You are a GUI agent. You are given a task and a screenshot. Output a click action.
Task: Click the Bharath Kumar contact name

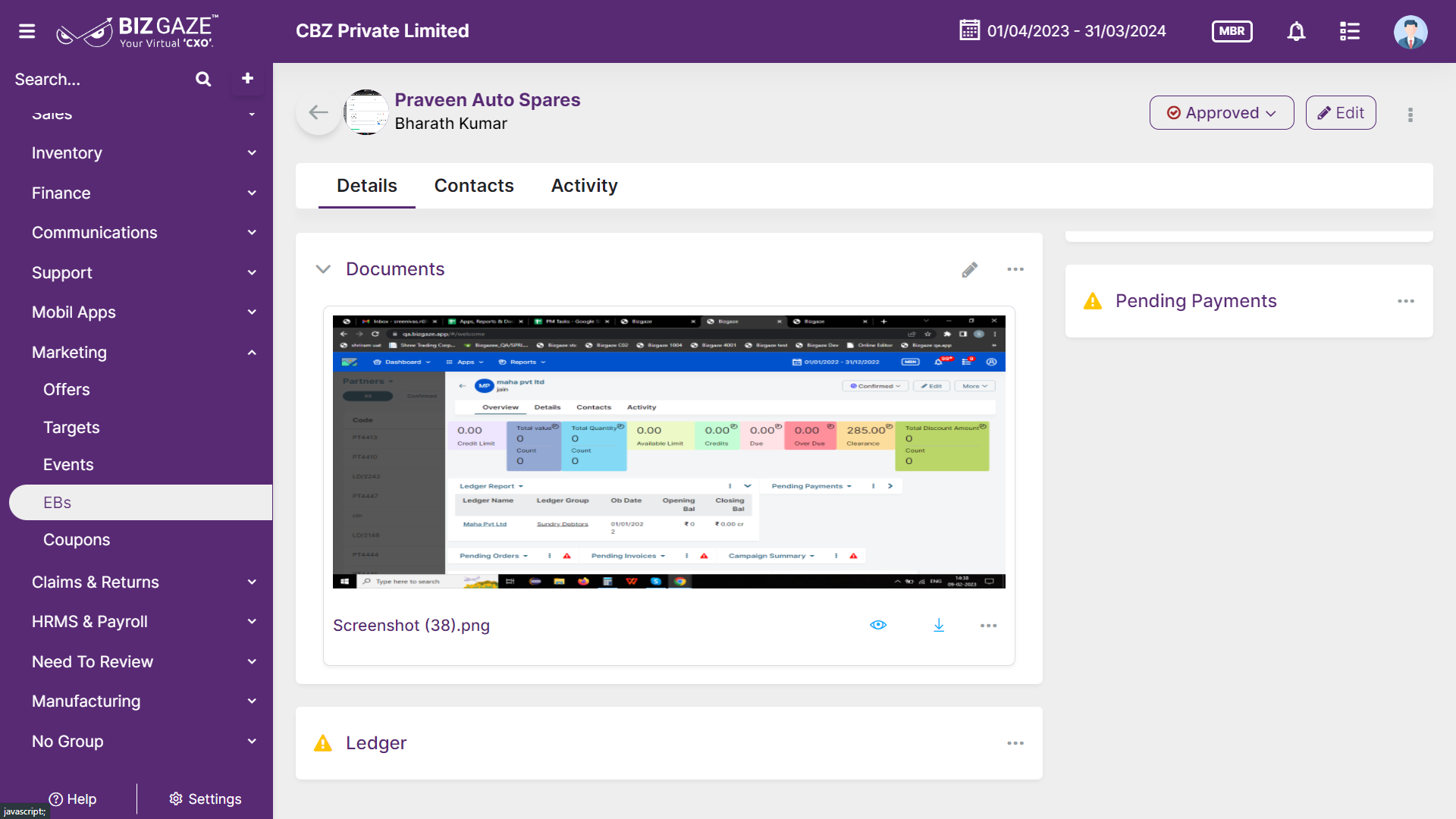(451, 124)
